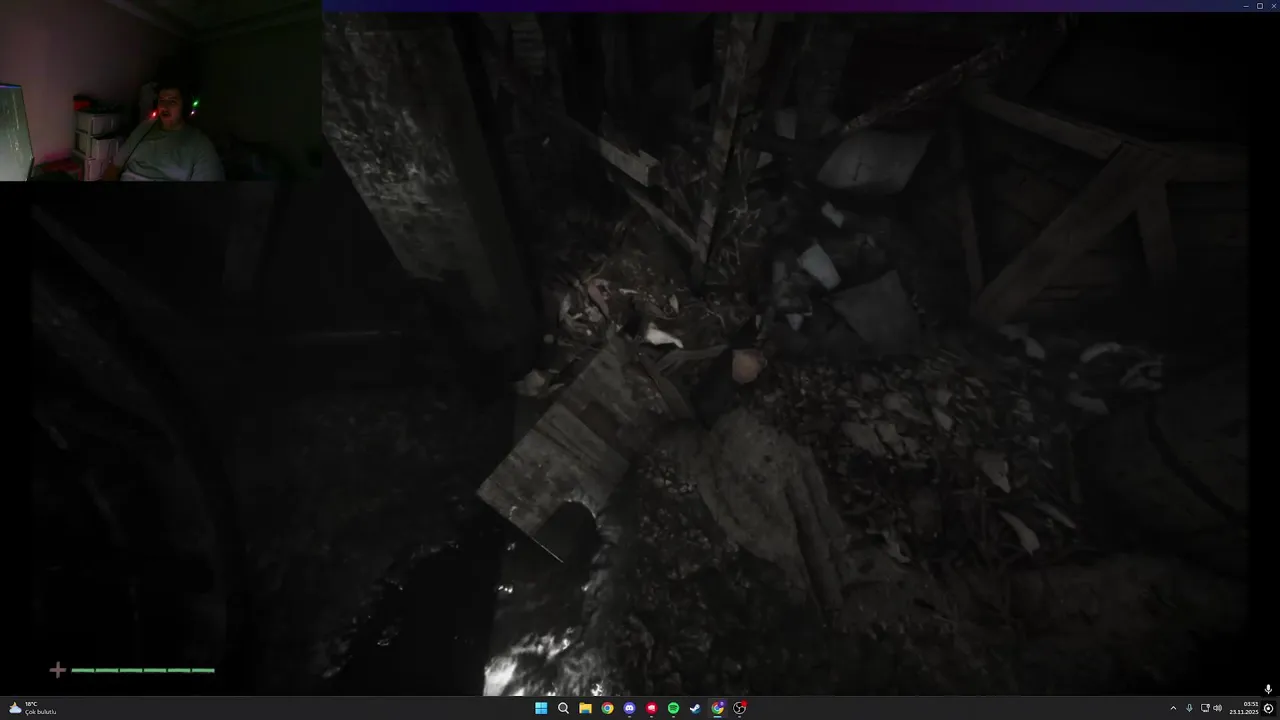
Task: Open Discord from the taskbar
Action: click(629, 708)
